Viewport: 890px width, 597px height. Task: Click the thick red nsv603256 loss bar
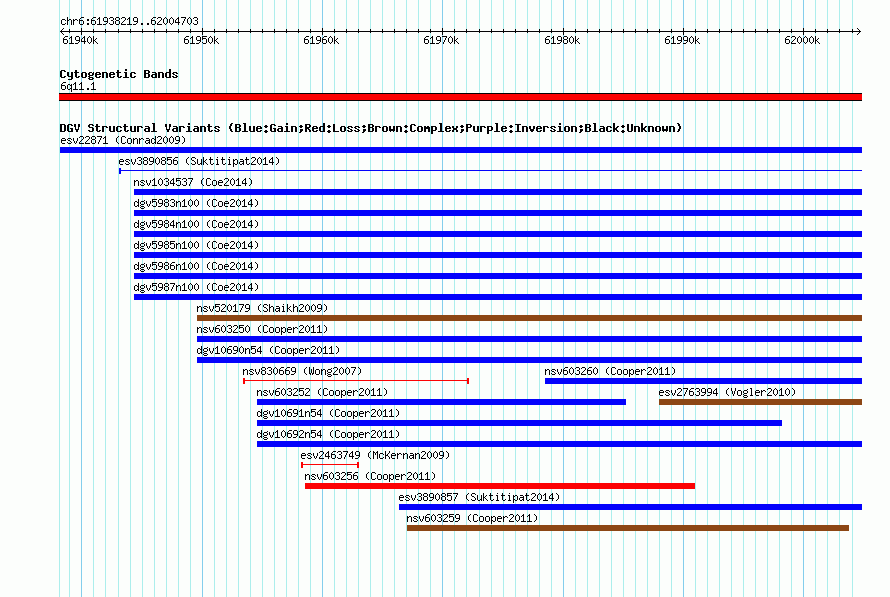499,486
